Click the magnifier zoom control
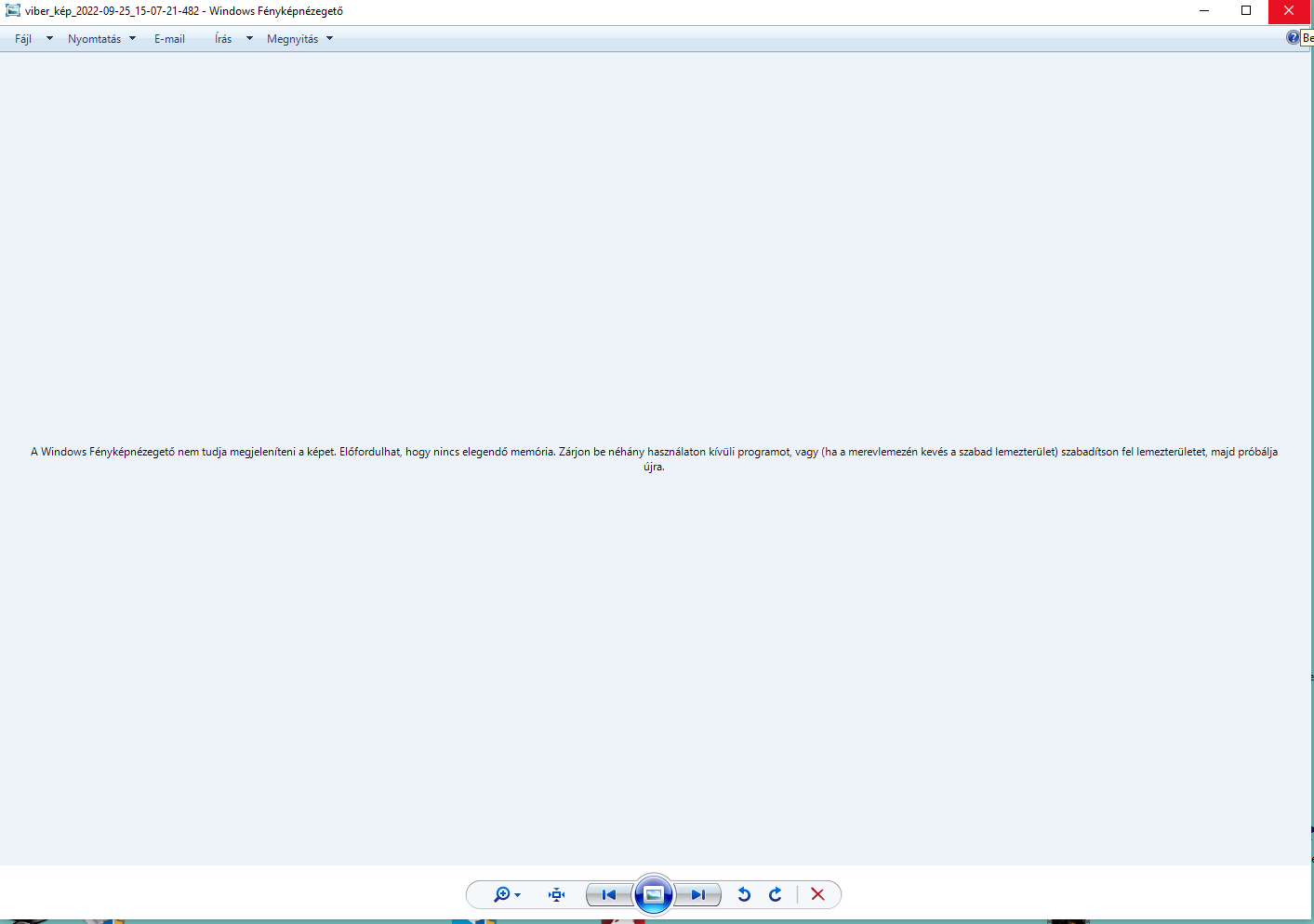This screenshot has height=924, width=1314. (507, 894)
